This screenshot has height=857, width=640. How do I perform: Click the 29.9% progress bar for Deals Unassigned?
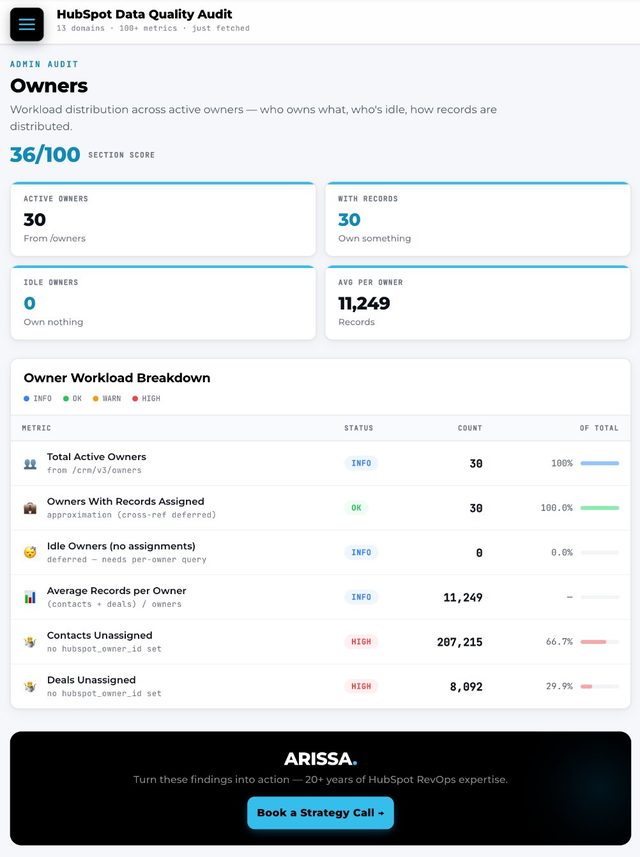(x=600, y=686)
